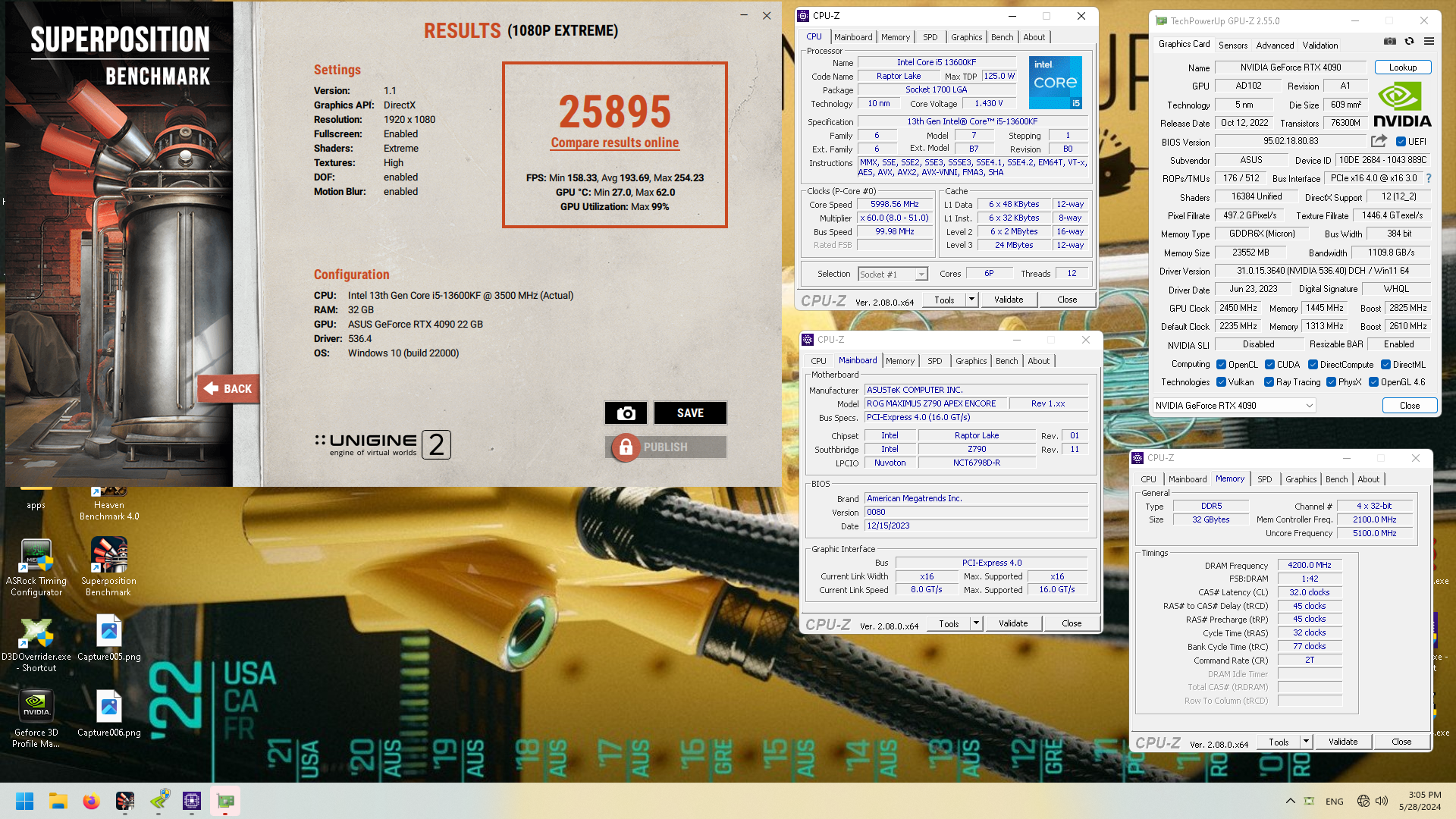1456x819 pixels.
Task: Toggle the Ray Tracing checkbox
Action: [x=1269, y=382]
